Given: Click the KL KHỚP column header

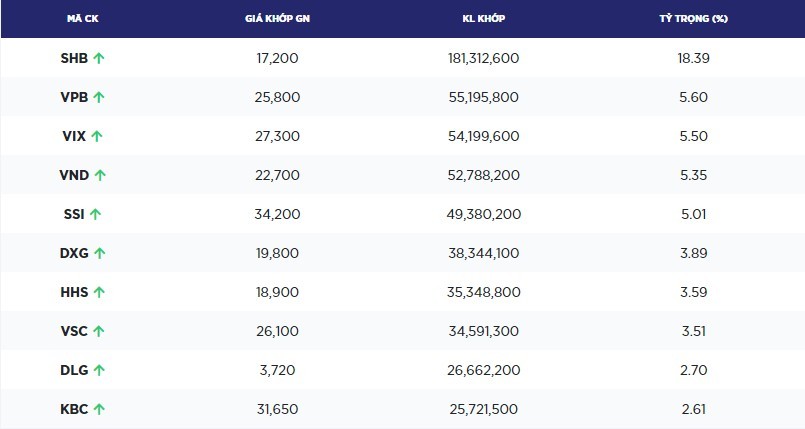Looking at the screenshot, I should pyautogui.click(x=483, y=19).
